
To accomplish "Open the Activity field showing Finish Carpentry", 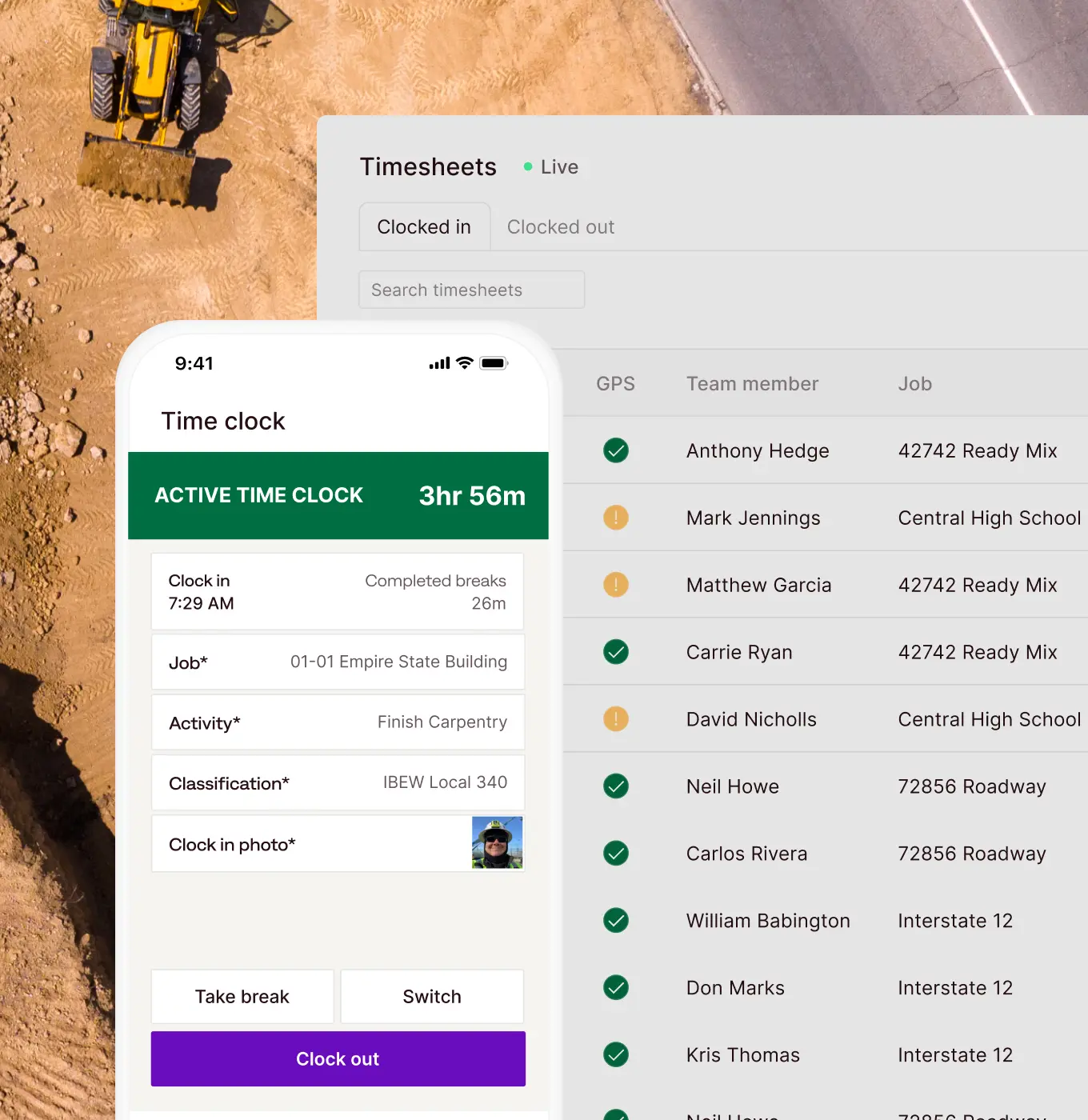I will [338, 722].
